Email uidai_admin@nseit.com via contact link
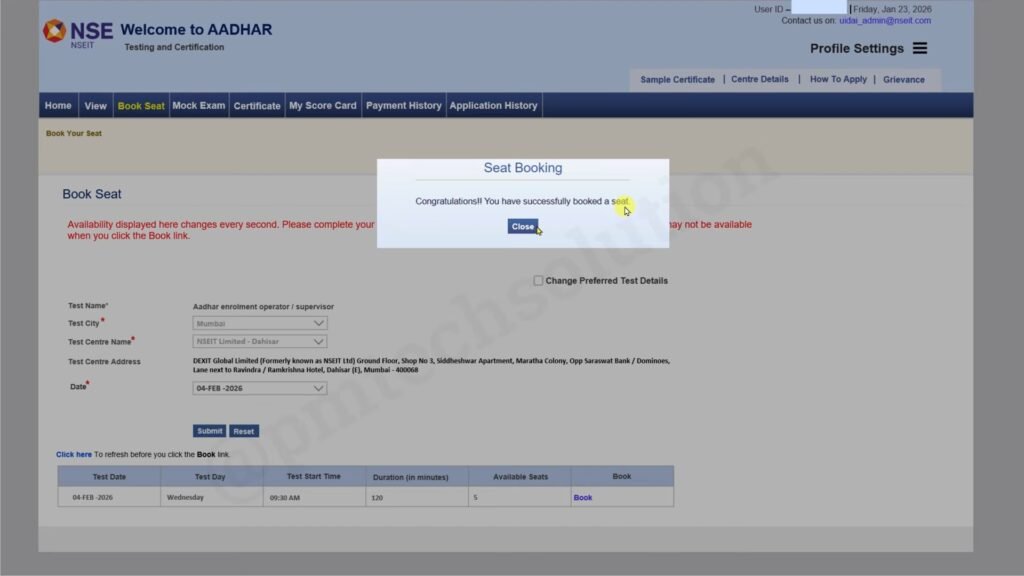1024x576 pixels. pyautogui.click(x=886, y=20)
